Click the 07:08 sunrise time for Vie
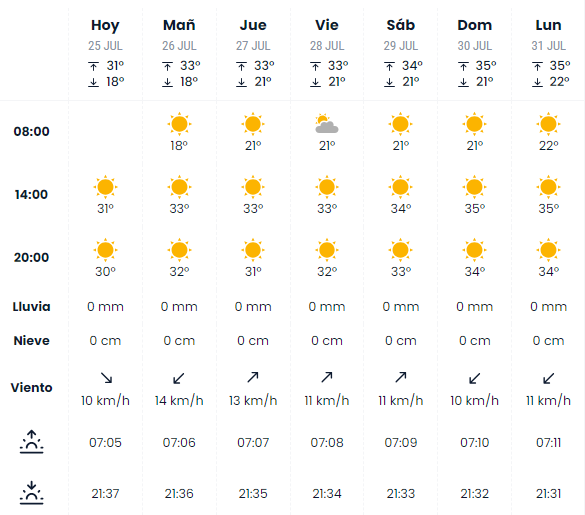 pyautogui.click(x=326, y=443)
